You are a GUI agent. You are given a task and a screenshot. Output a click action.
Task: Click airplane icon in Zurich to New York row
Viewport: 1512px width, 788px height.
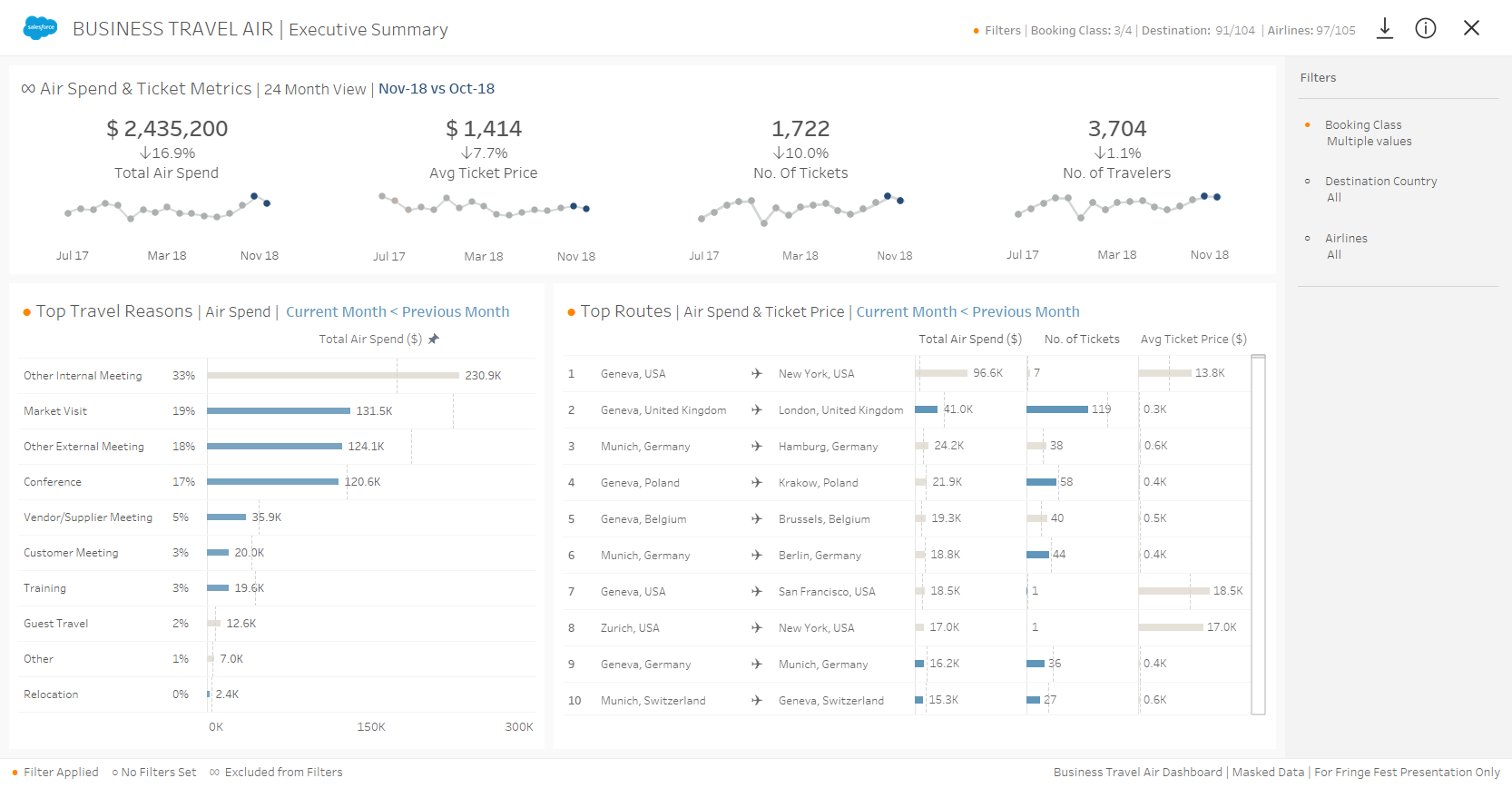tap(756, 628)
